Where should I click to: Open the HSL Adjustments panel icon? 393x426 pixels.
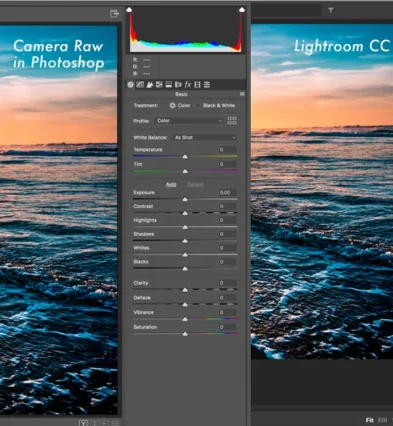tap(159, 85)
